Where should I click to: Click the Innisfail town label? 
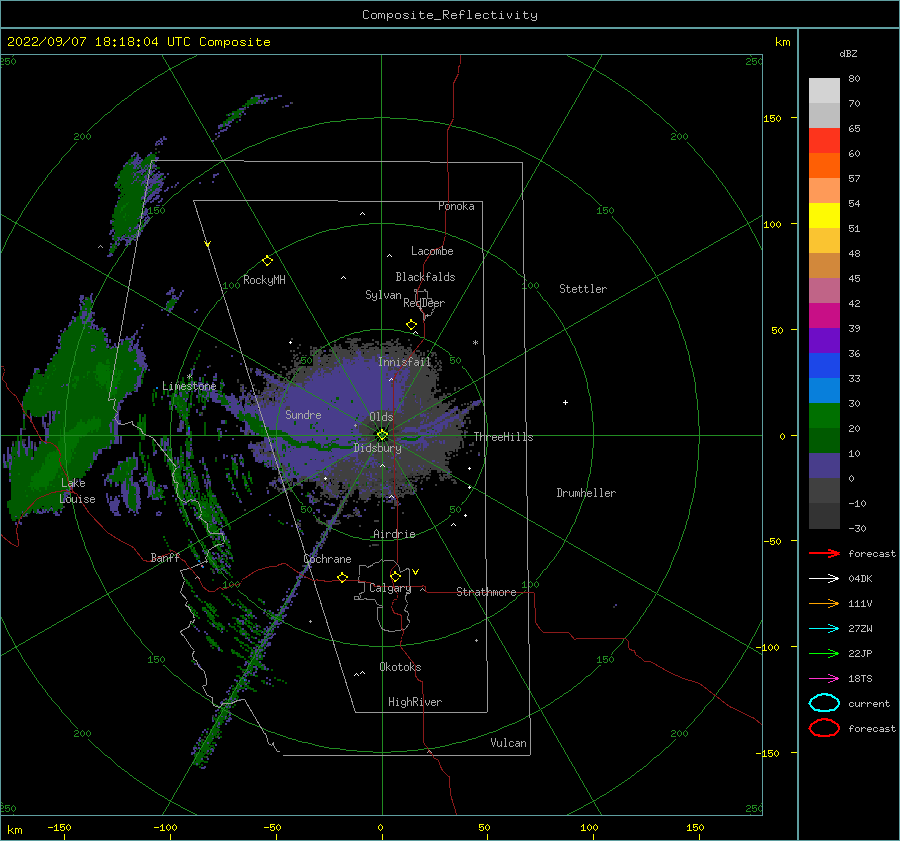click(404, 362)
